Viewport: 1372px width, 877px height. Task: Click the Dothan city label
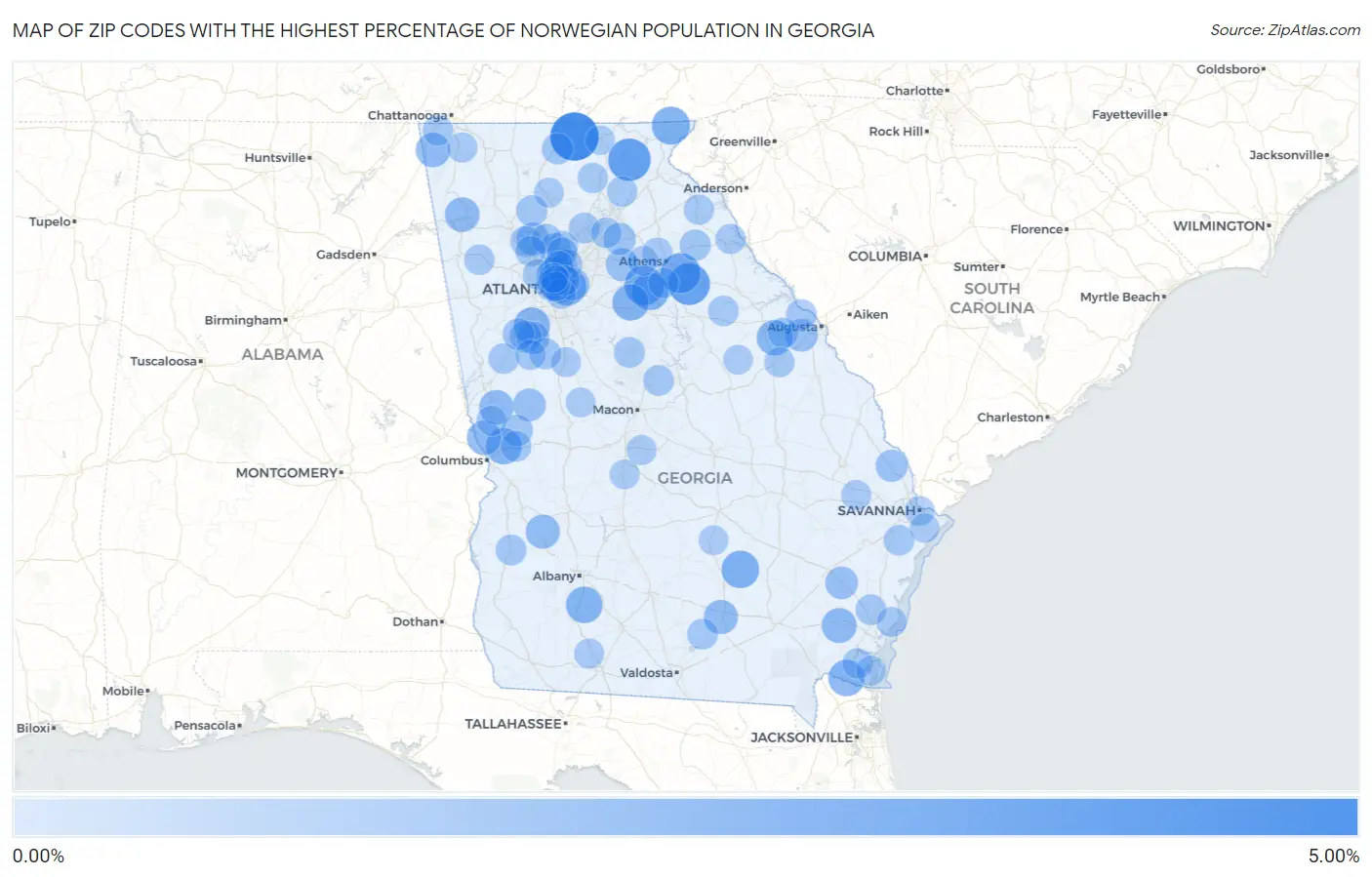click(416, 621)
